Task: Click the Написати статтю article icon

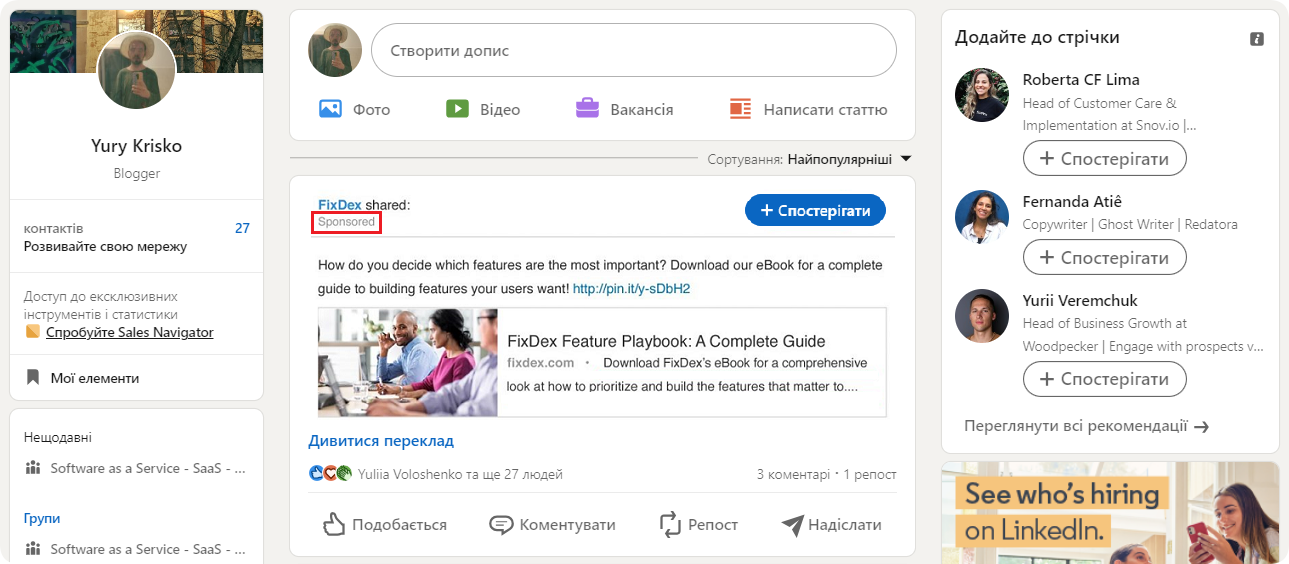Action: pos(740,108)
